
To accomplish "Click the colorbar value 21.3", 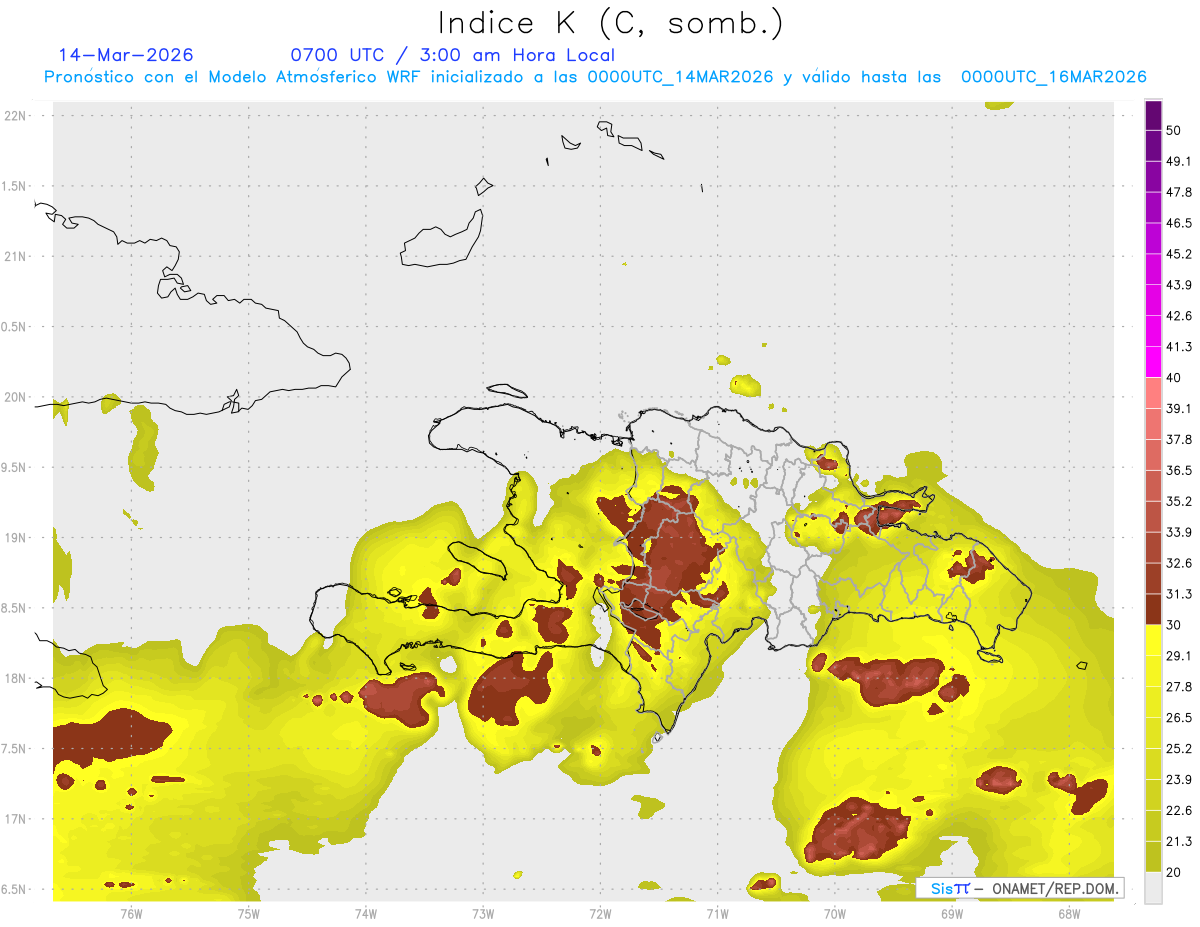I will 1180,841.
